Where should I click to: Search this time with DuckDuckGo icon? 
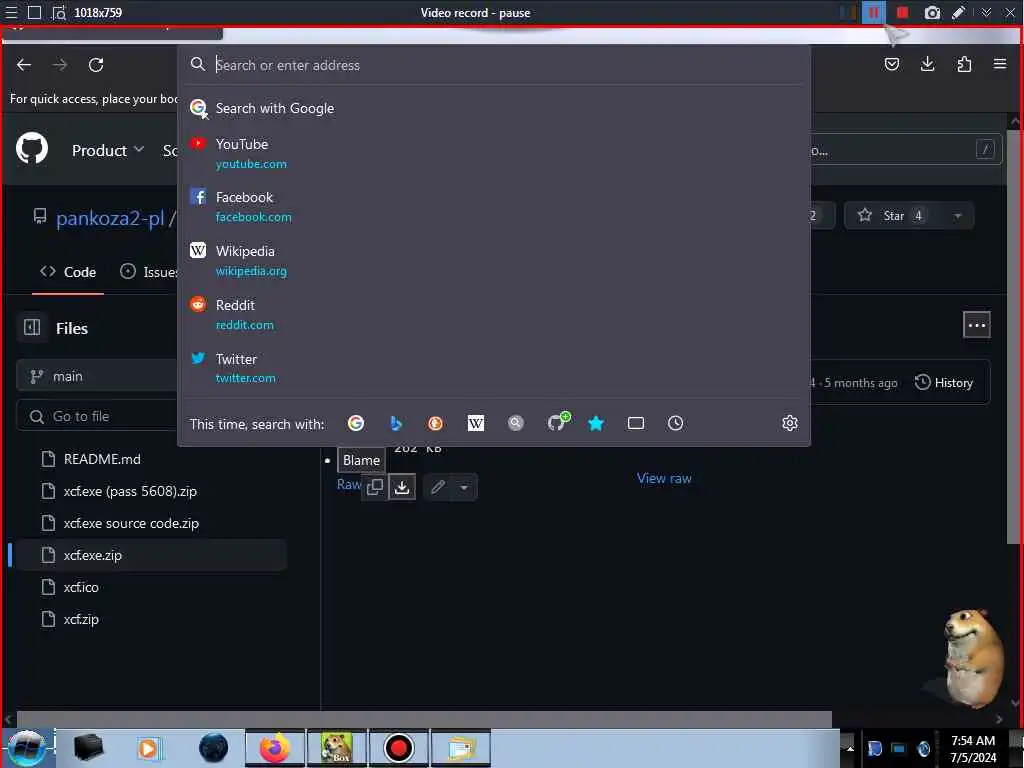(436, 423)
